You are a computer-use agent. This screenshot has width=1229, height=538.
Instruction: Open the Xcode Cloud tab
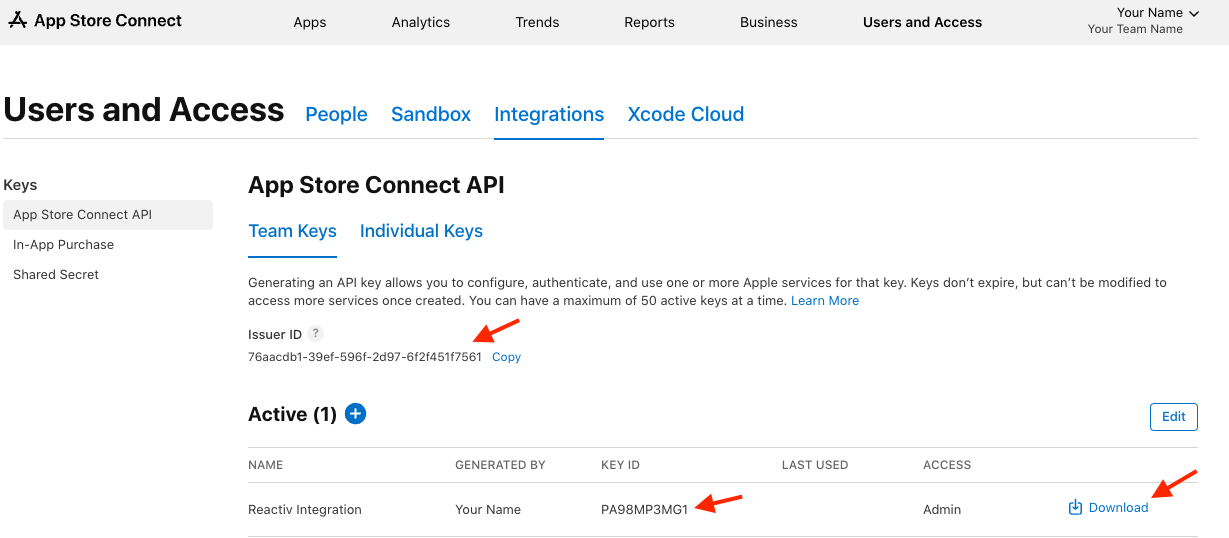[x=685, y=114]
